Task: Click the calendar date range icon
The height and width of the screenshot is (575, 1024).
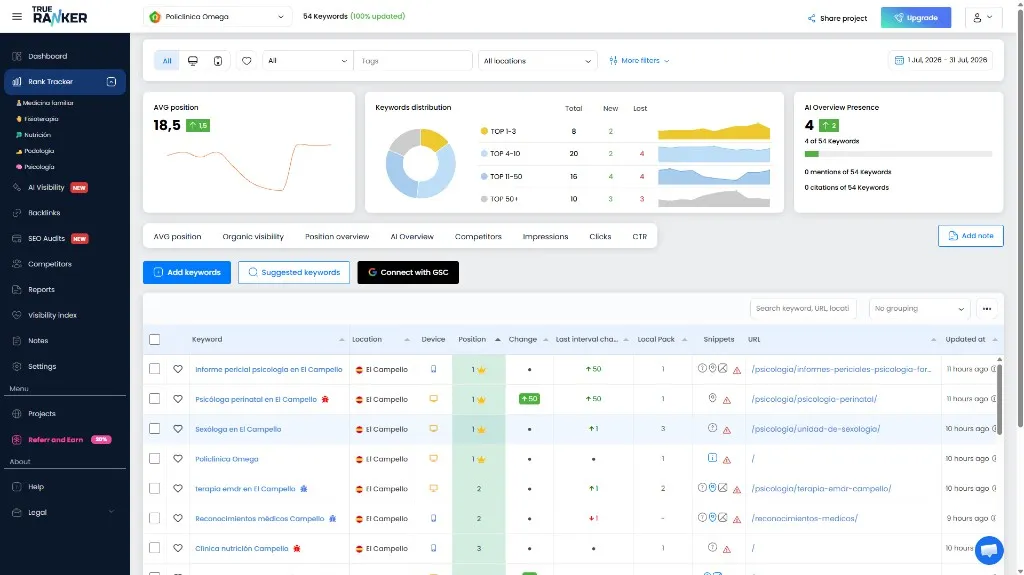Action: [899, 60]
